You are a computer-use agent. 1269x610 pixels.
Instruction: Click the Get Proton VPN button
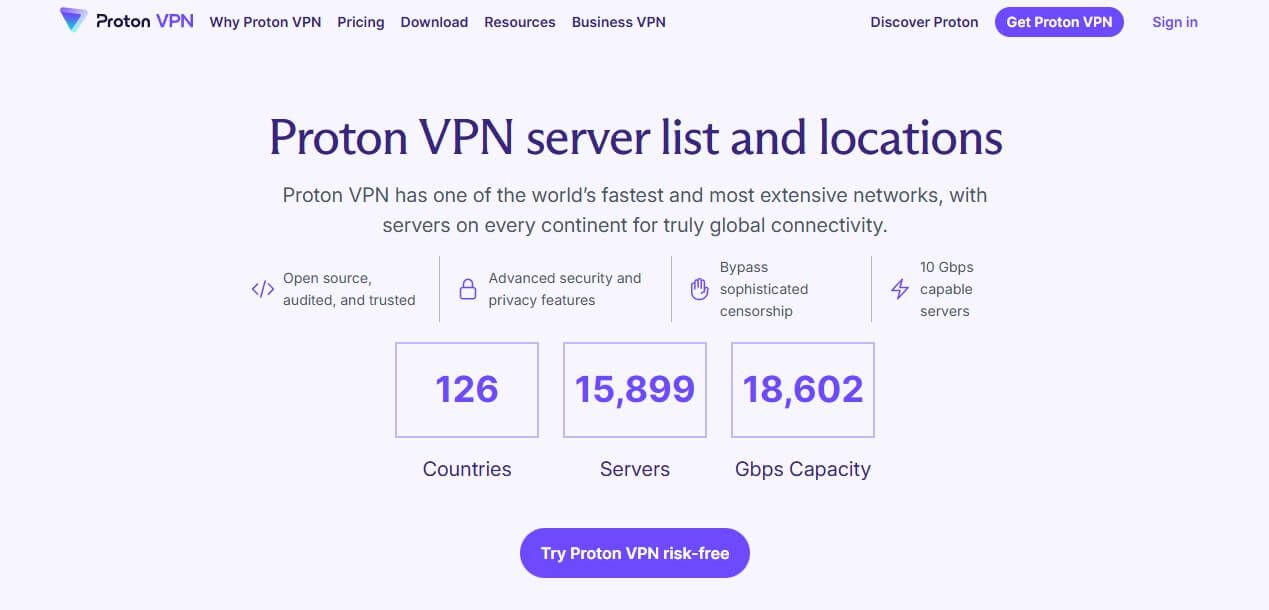[x=1059, y=21]
